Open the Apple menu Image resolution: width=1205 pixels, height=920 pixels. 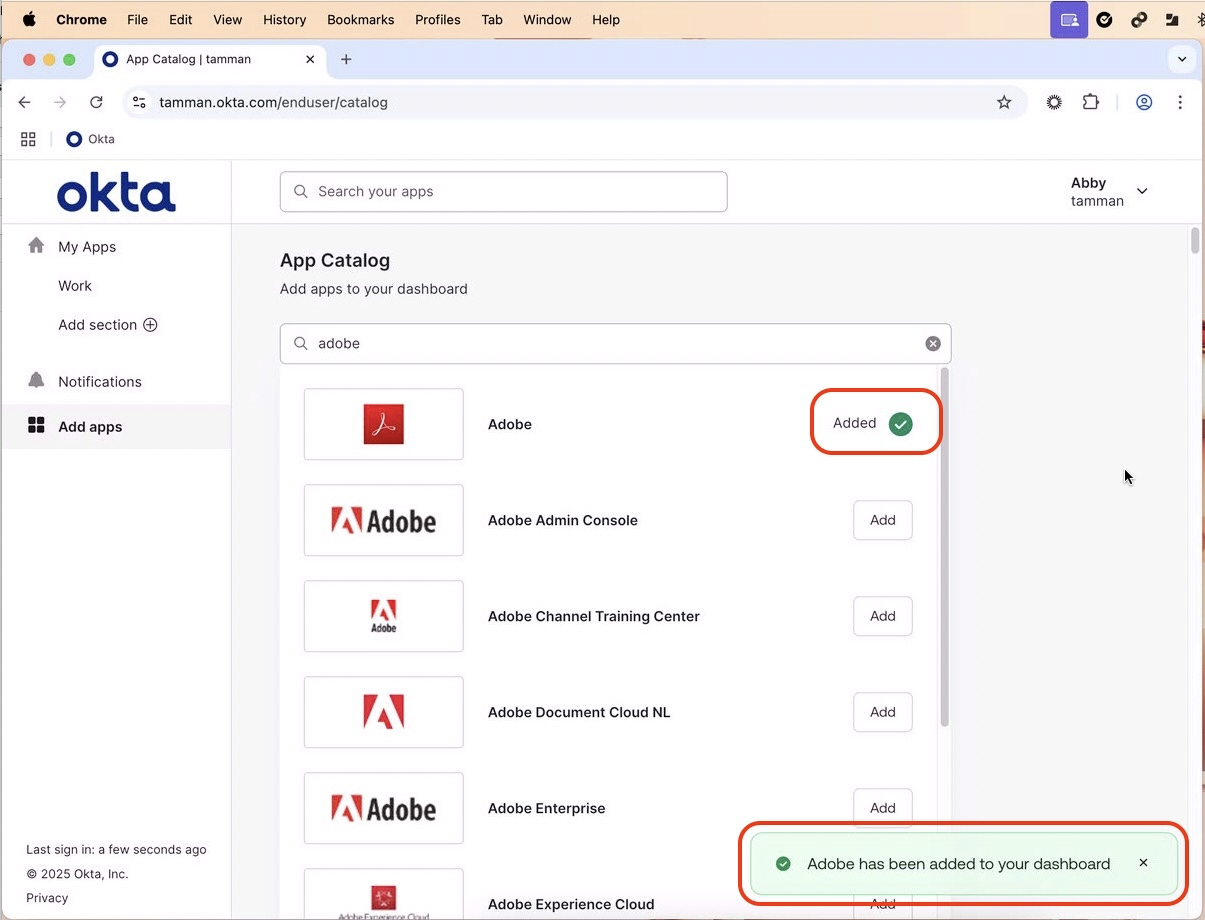point(29,19)
